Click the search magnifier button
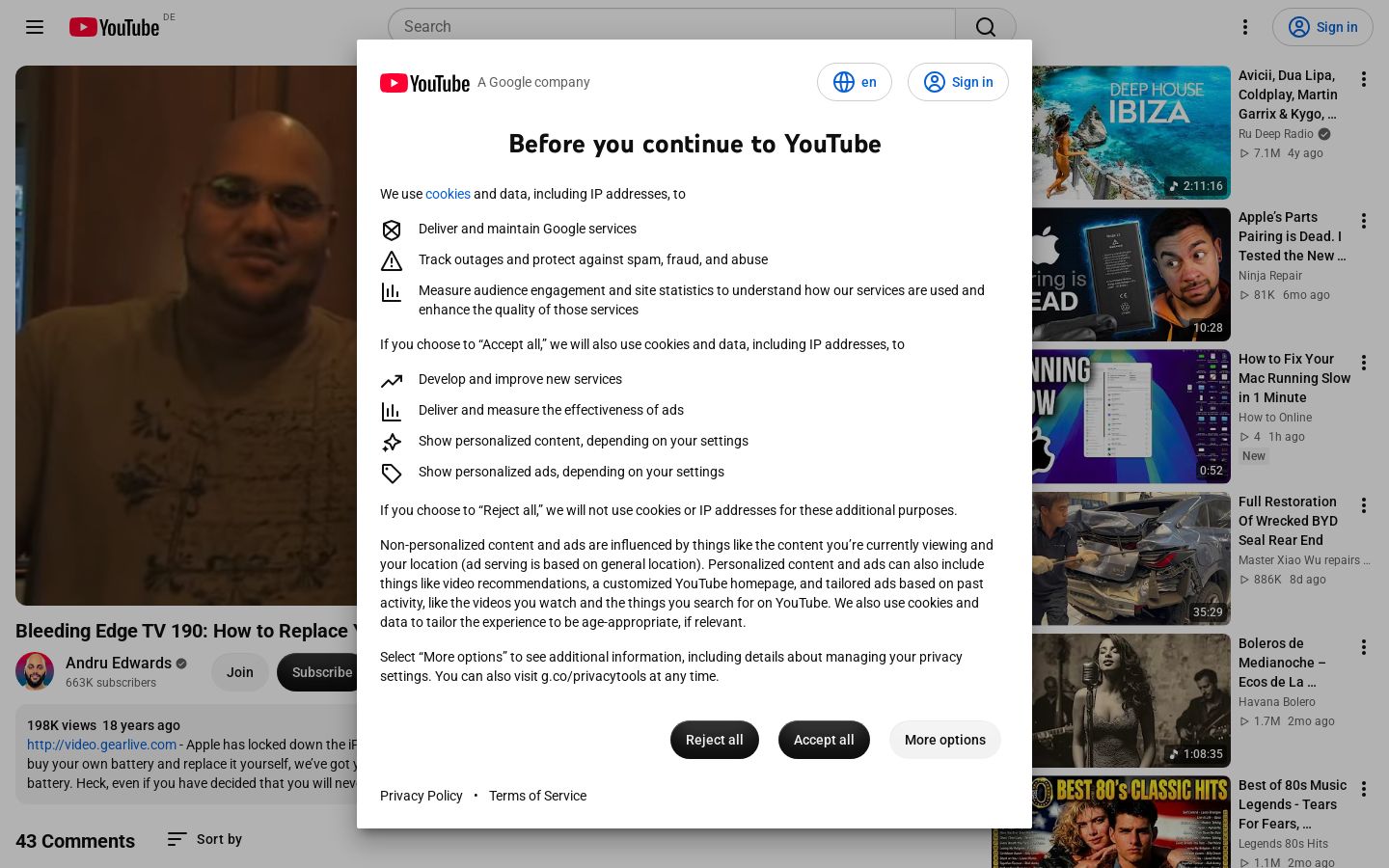The width and height of the screenshot is (1389, 868). pyautogui.click(x=985, y=27)
